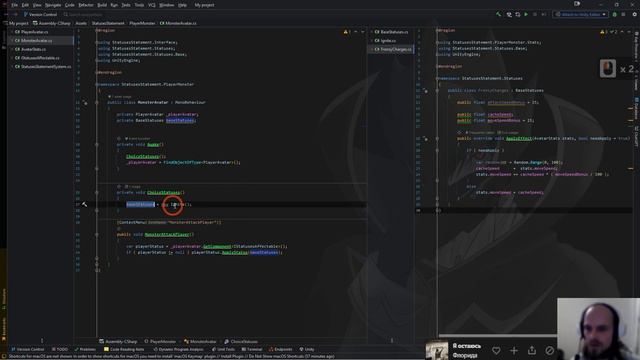Click the plus add icon in overlay
Image resolution: width=640 pixels, height=360 pixels.
coord(514,350)
